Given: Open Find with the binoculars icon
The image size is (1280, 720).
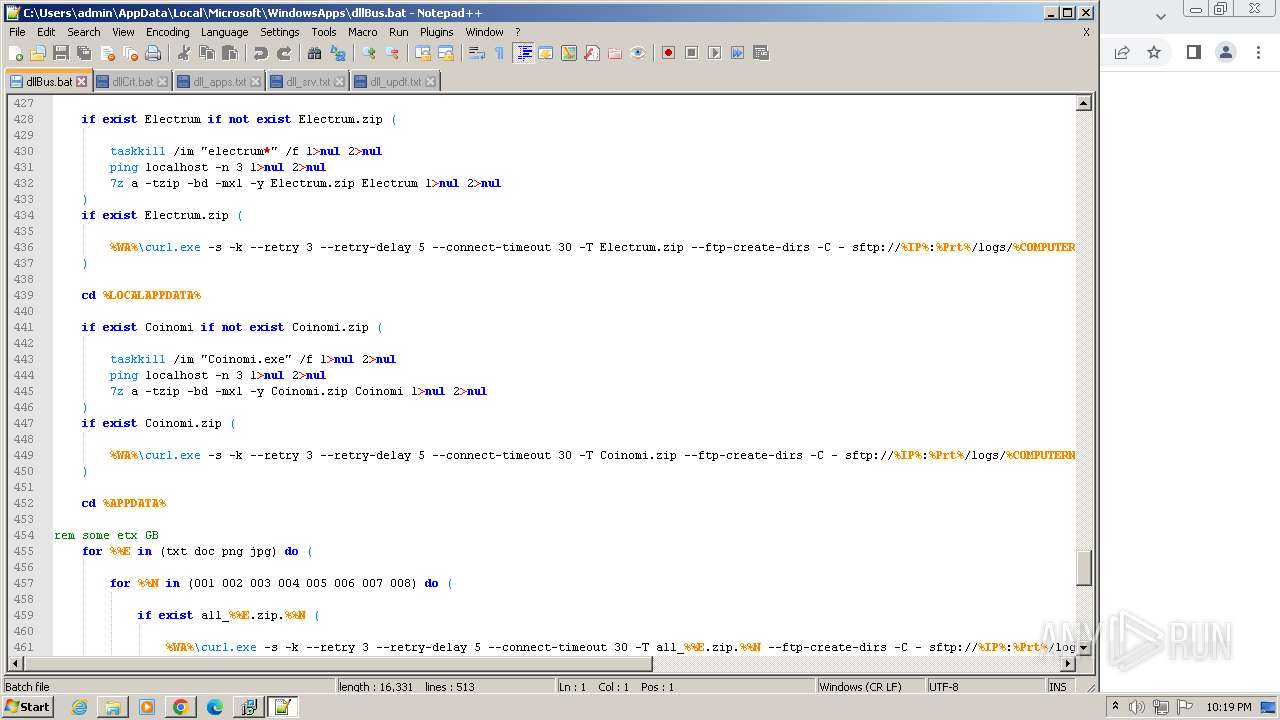Looking at the screenshot, I should [315, 53].
